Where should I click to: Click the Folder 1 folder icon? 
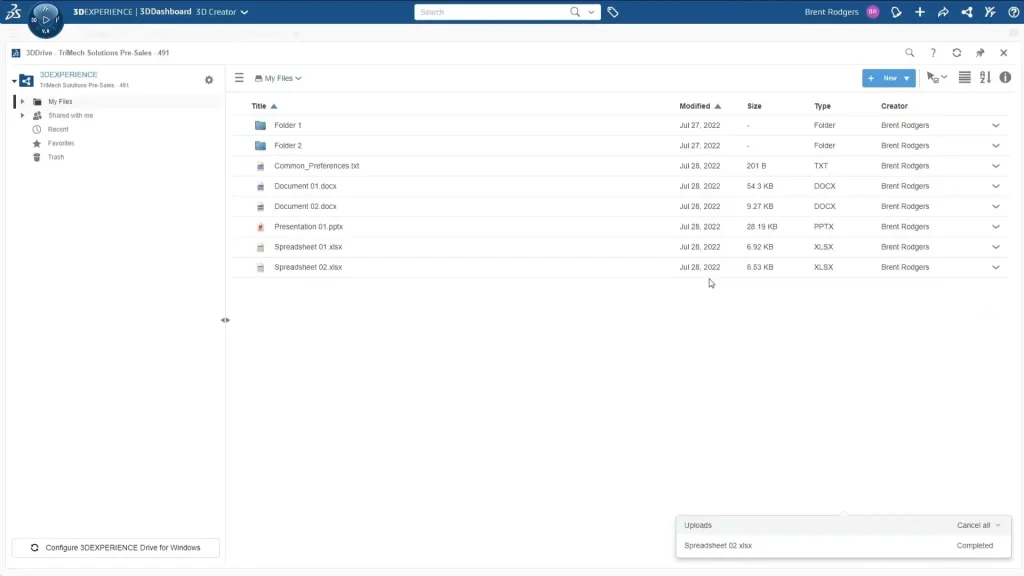[261, 125]
